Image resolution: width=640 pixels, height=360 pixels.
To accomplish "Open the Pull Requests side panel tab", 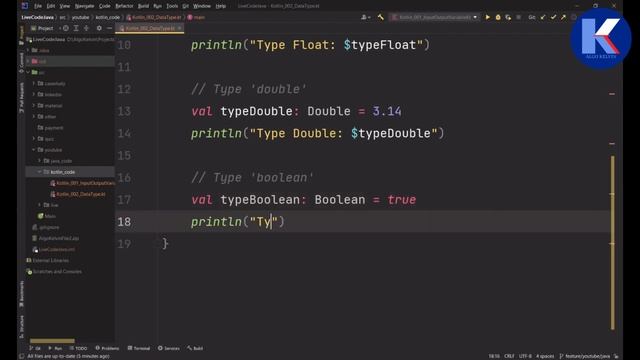I will coord(21,98).
